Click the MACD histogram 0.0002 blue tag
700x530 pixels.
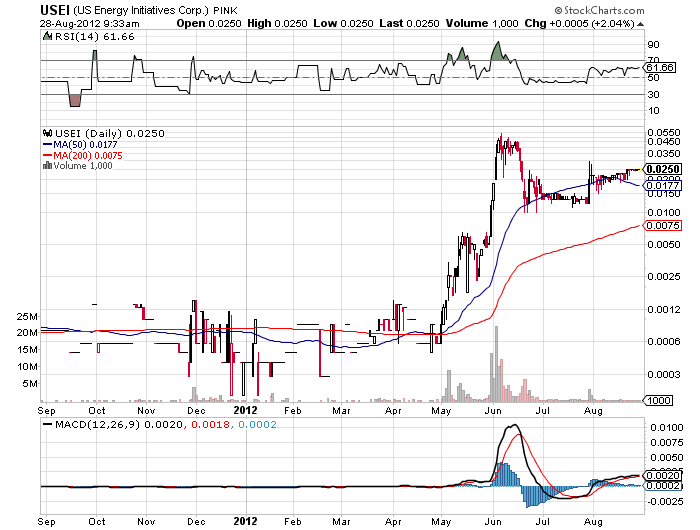663,485
